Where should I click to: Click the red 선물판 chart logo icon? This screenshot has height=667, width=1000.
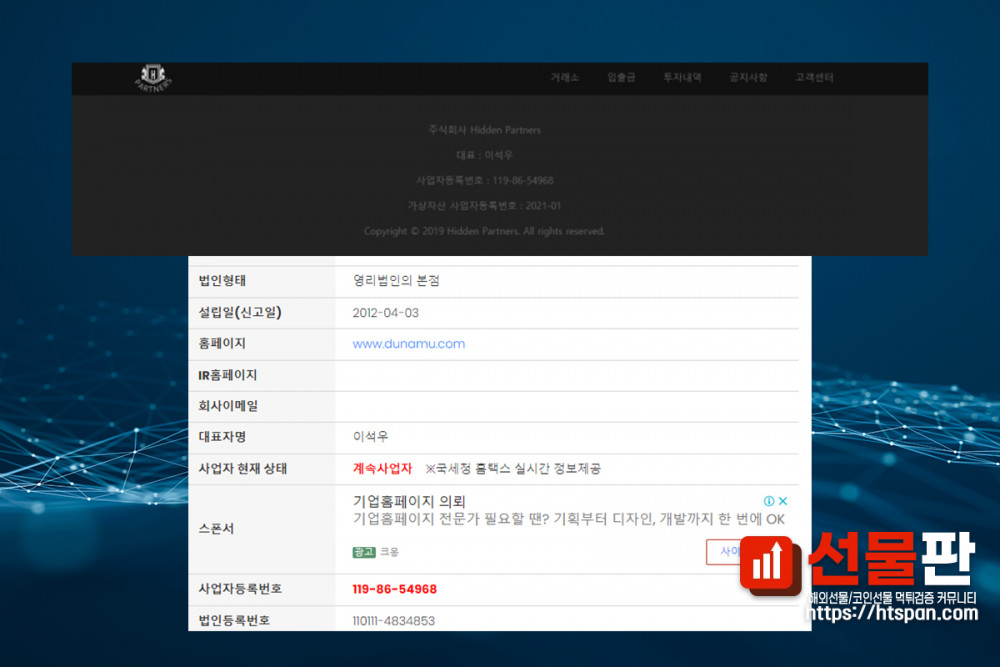click(771, 565)
